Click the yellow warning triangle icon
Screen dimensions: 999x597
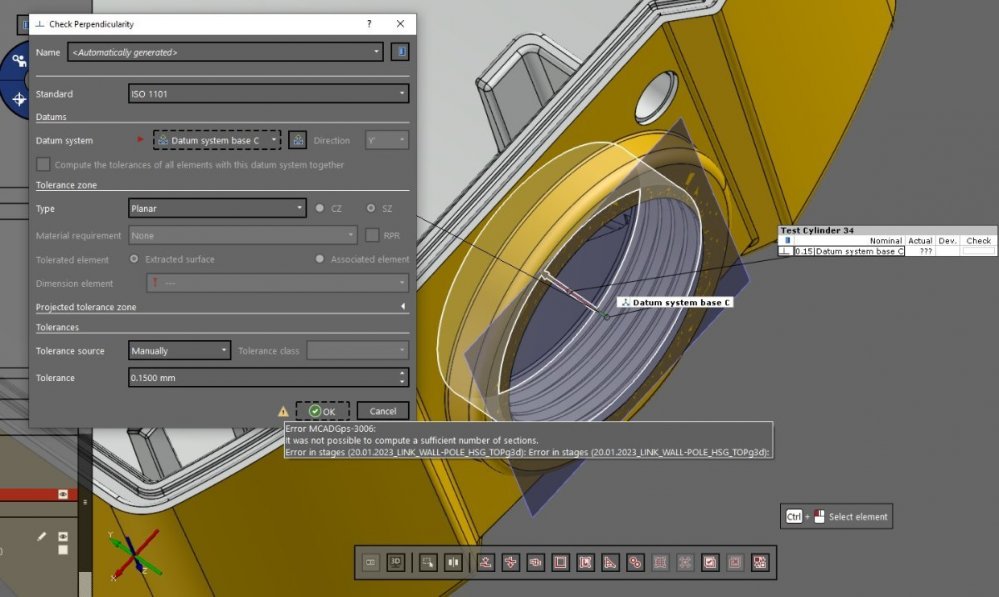click(x=283, y=411)
